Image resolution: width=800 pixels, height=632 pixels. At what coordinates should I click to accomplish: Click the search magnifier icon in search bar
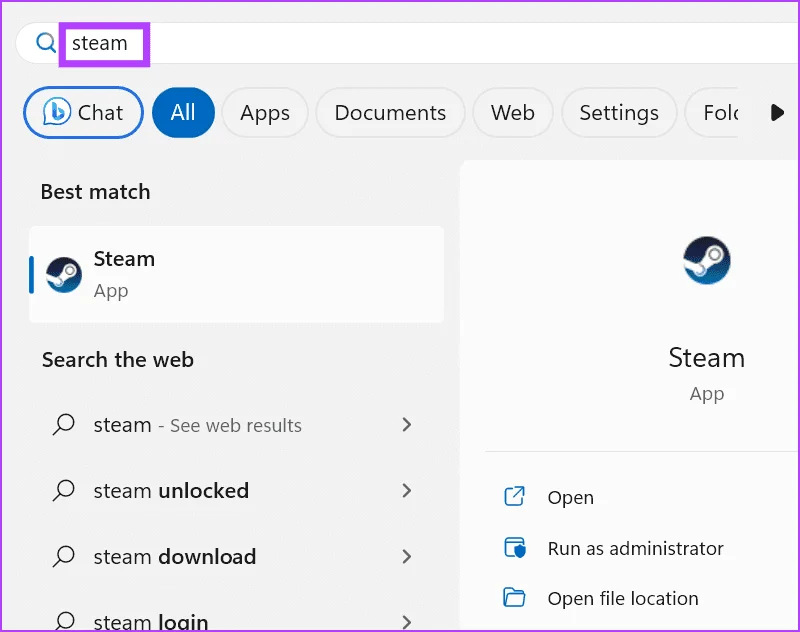coord(45,43)
